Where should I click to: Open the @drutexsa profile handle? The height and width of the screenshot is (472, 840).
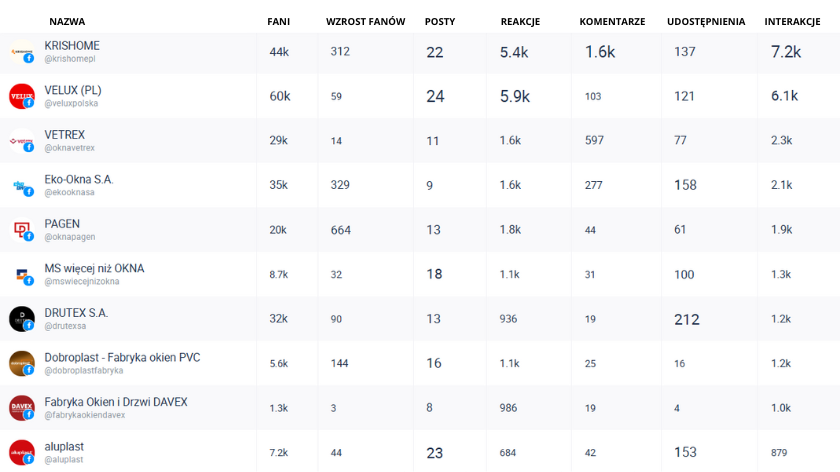click(65, 326)
